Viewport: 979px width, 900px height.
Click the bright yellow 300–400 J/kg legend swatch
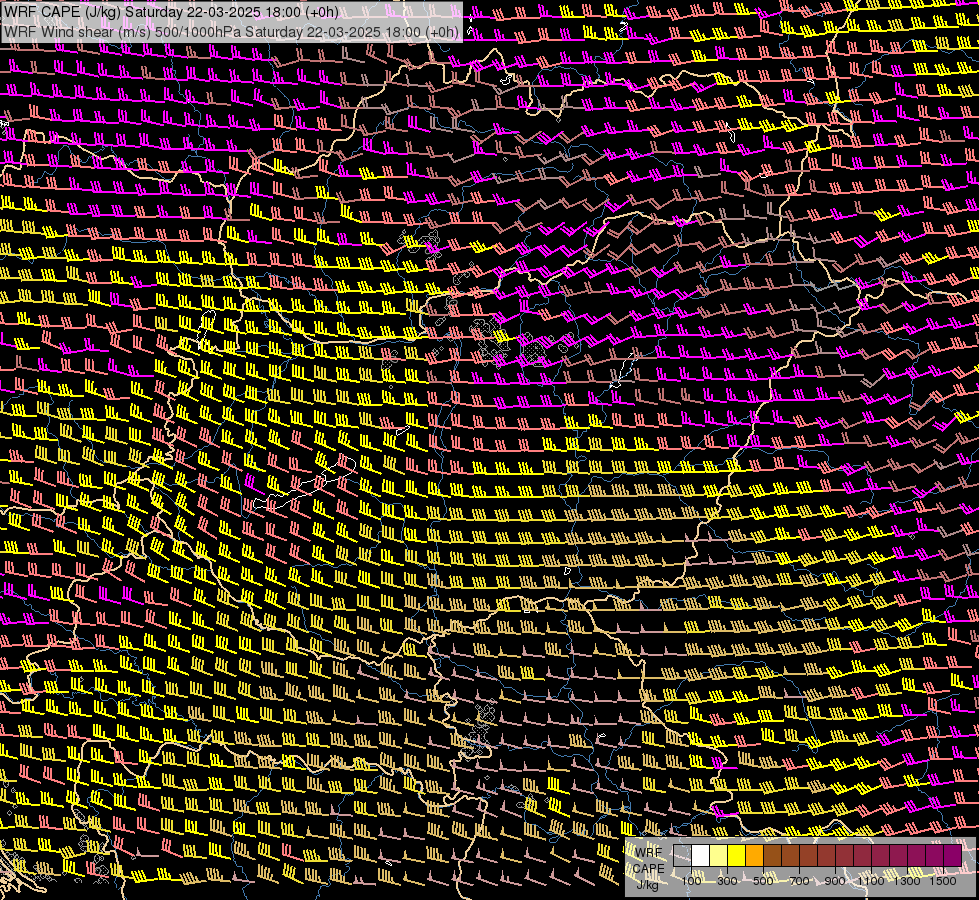[737, 855]
